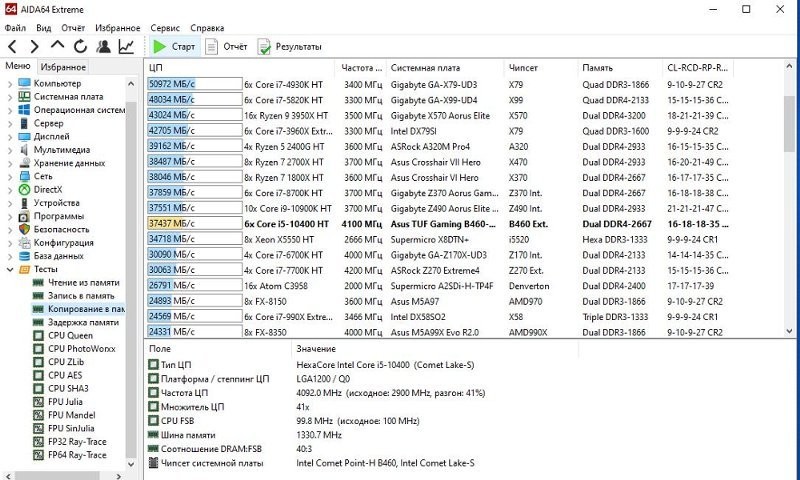Start the benchmark with Старт
800x480 pixels.
(x=174, y=47)
